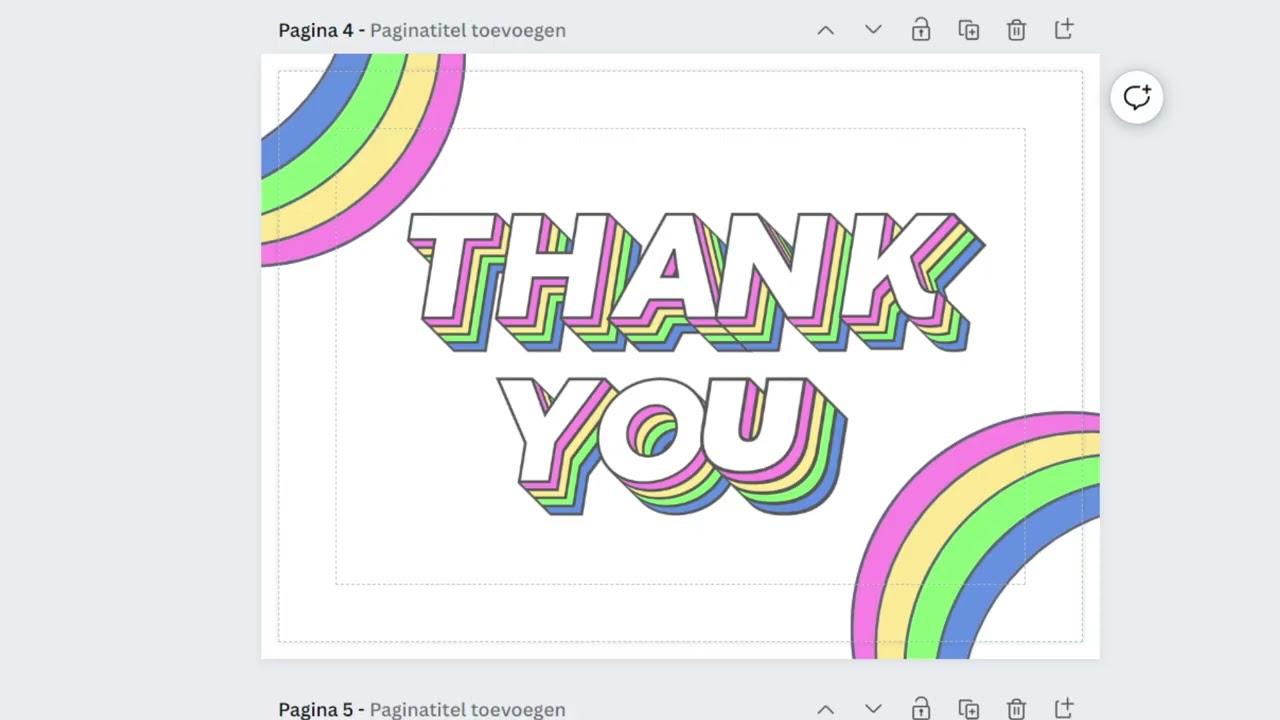Duplicate Pagina 4 page

click(969, 30)
